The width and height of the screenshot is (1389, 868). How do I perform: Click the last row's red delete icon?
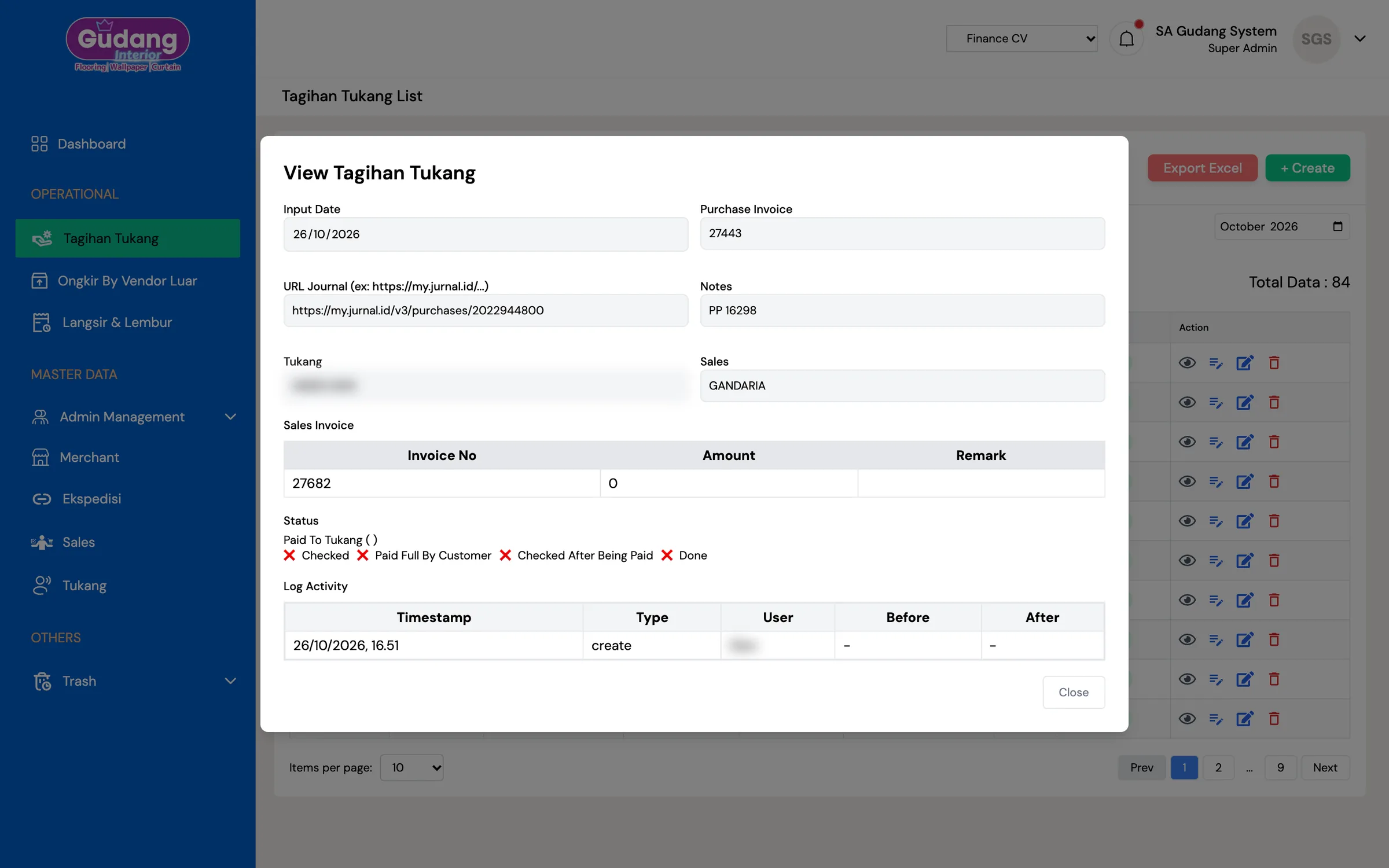[x=1274, y=719]
